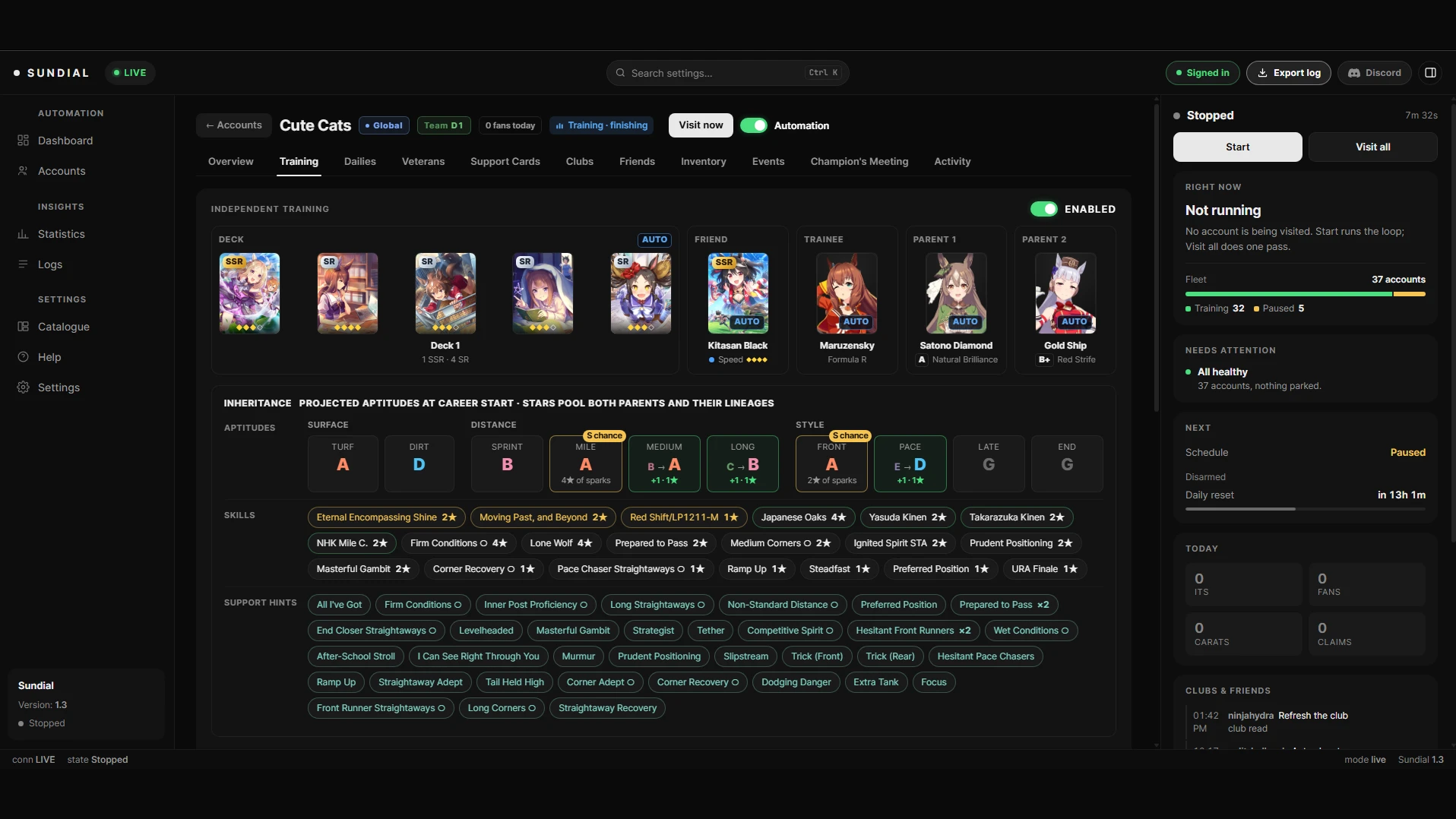The image size is (1456, 819).
Task: Open the Dailies tab
Action: pyautogui.click(x=360, y=161)
